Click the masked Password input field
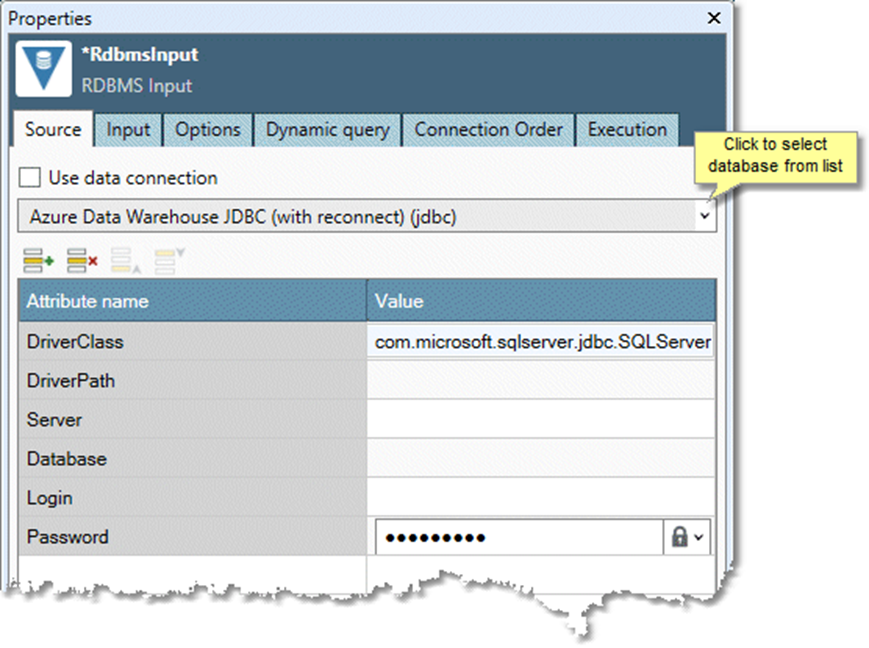 [518, 537]
